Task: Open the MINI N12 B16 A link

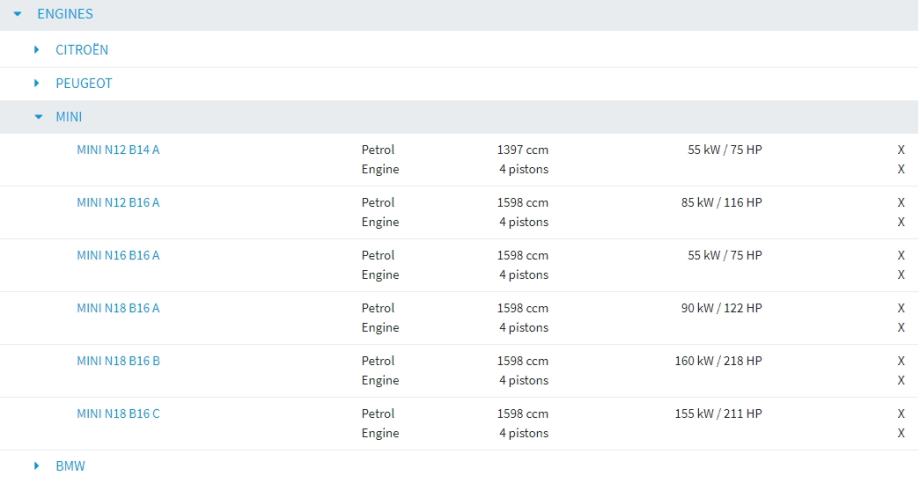Action: [x=118, y=203]
